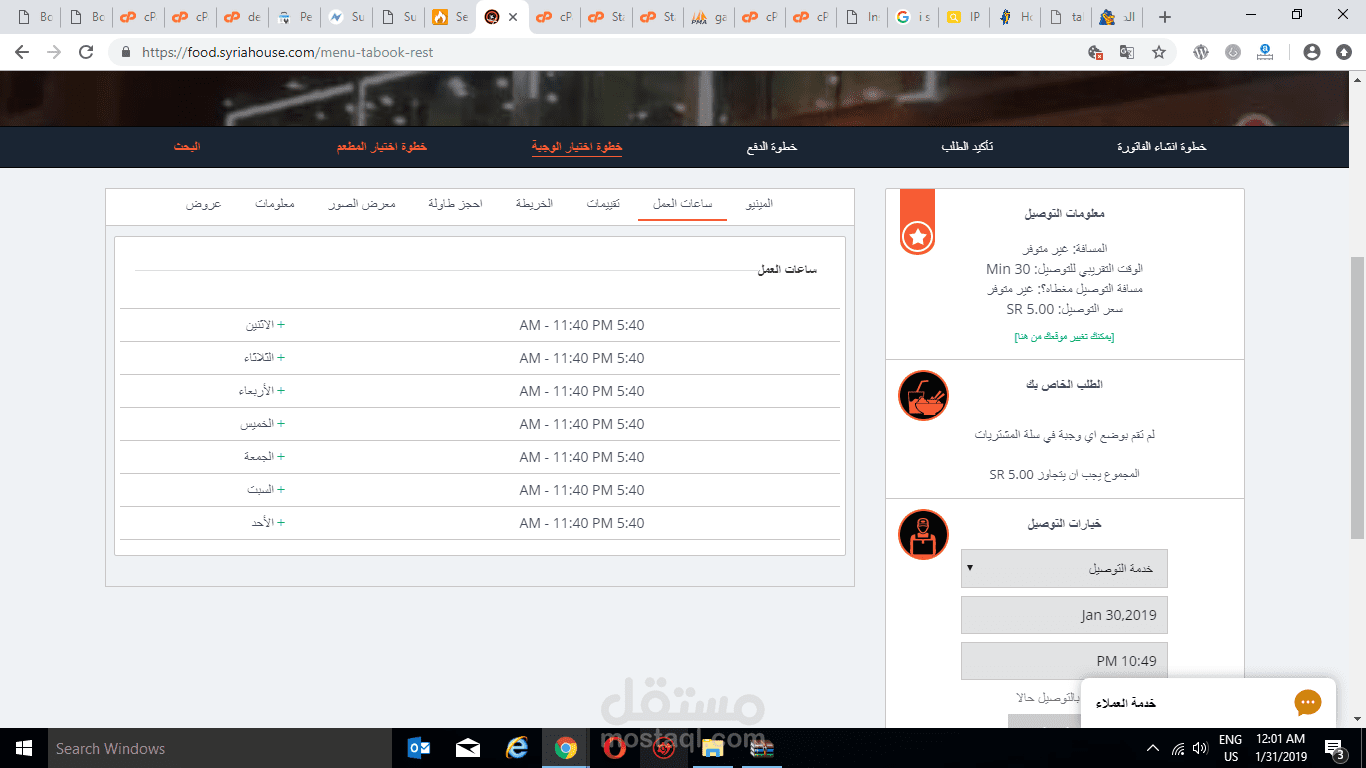1366x768 pixels.
Task: Expand Thursday (الخميس) hours row plus
Action: click(x=281, y=424)
